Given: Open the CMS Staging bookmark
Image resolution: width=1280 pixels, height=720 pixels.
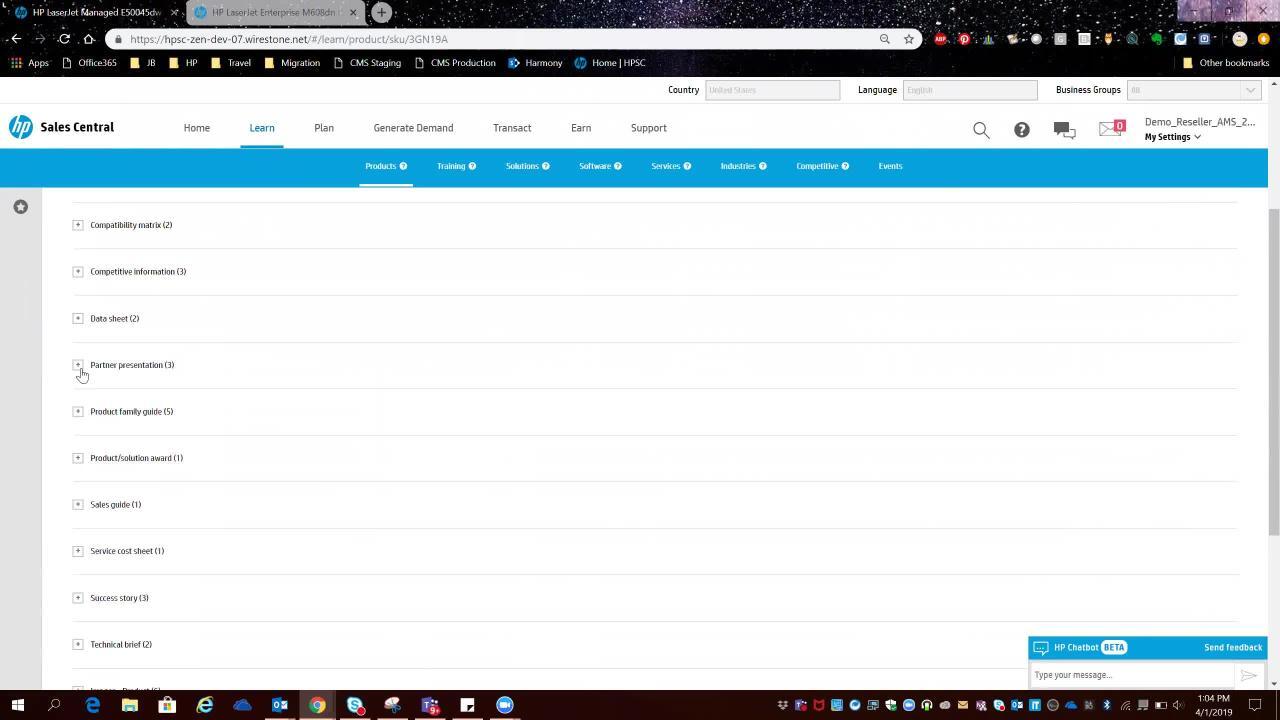Looking at the screenshot, I should tap(366, 63).
